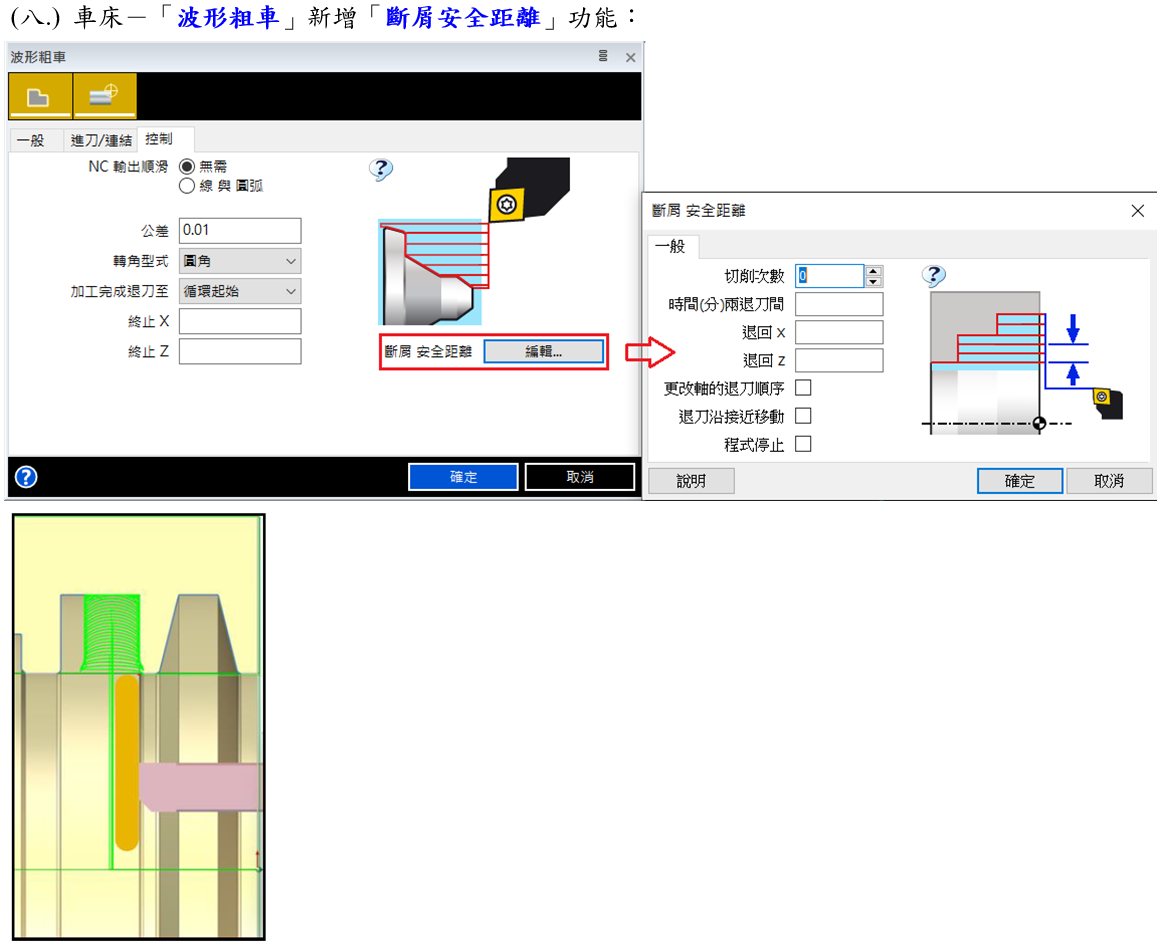
Task: Click the tool origin icon in 波形粗車 toolbar
Action: point(104,97)
